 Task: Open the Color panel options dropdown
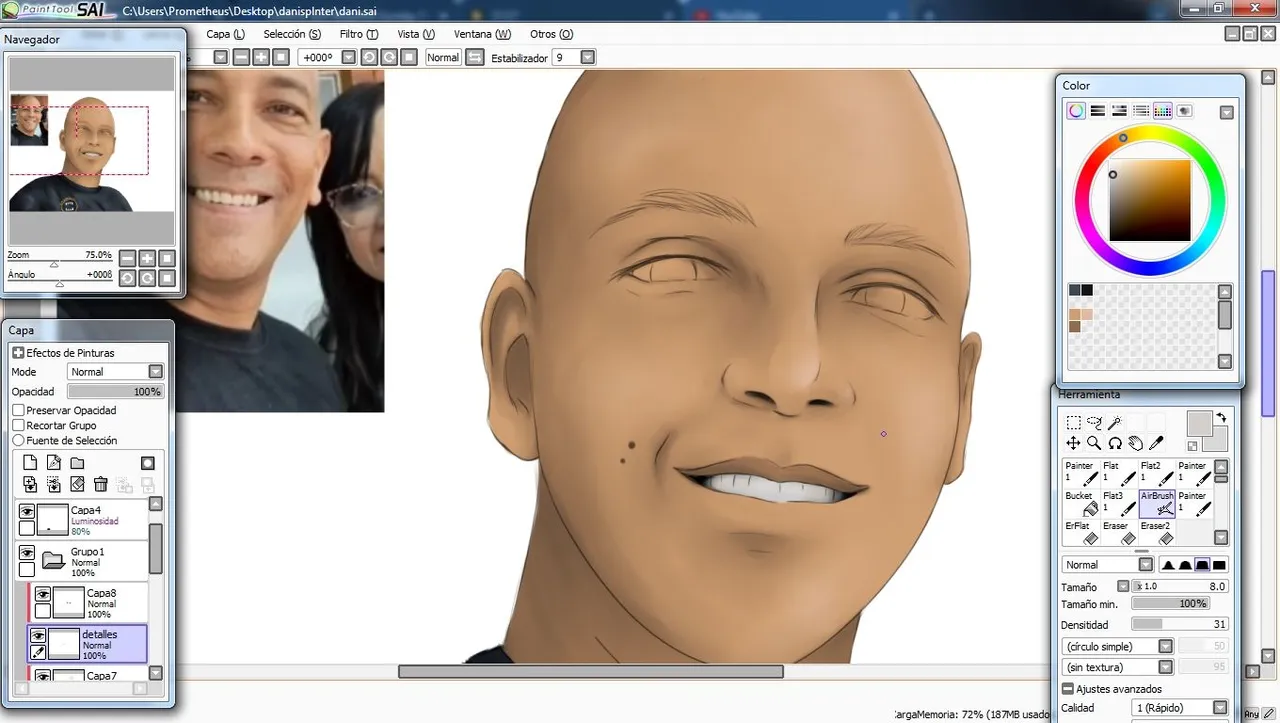pos(1227,112)
